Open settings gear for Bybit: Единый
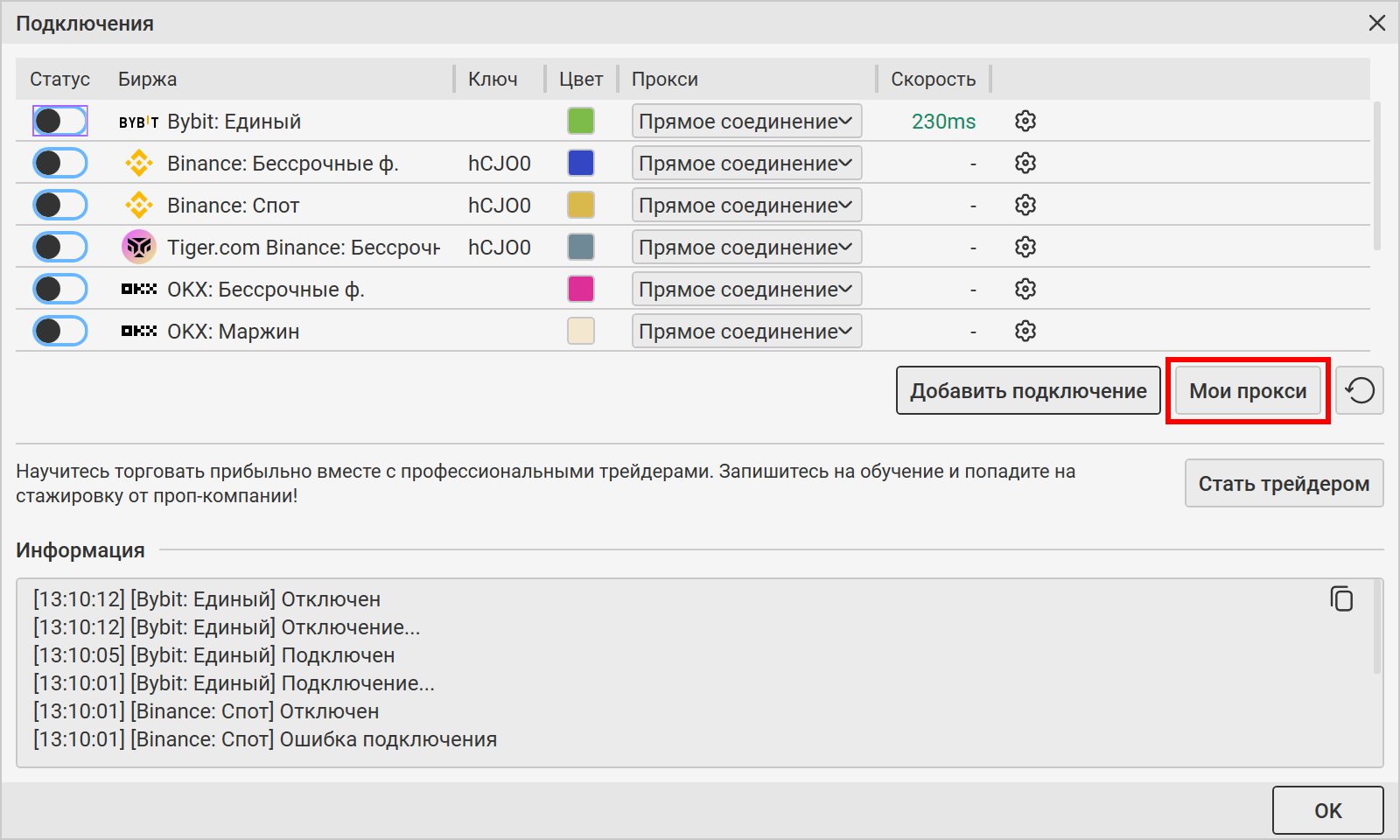 click(1025, 121)
